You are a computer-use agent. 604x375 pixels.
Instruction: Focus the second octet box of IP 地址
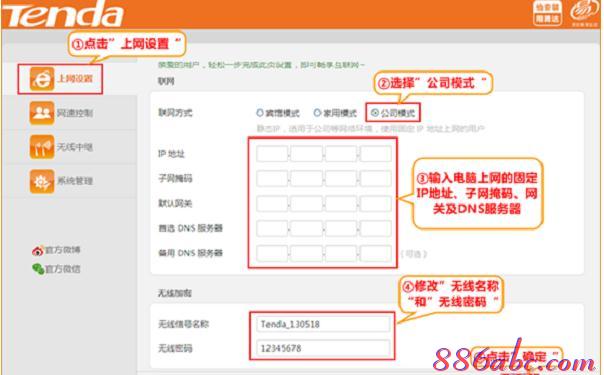pos(307,154)
